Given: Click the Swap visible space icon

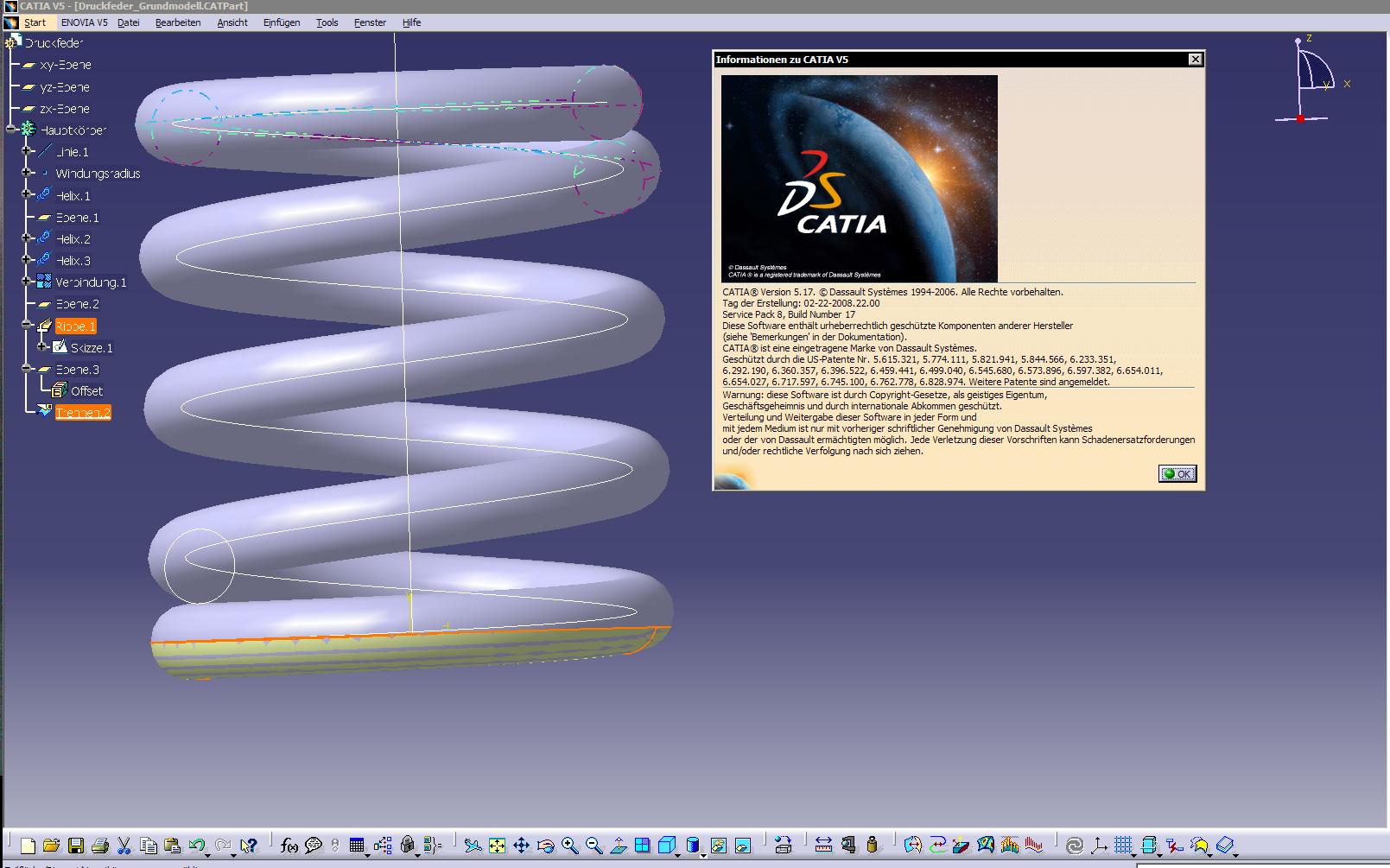Looking at the screenshot, I should pos(742,846).
